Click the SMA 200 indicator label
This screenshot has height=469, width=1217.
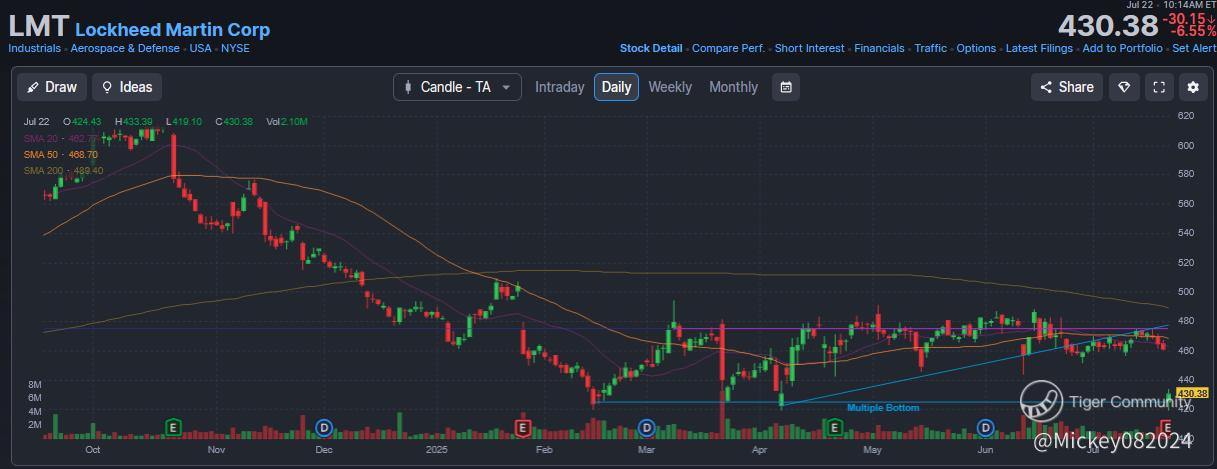click(x=64, y=171)
